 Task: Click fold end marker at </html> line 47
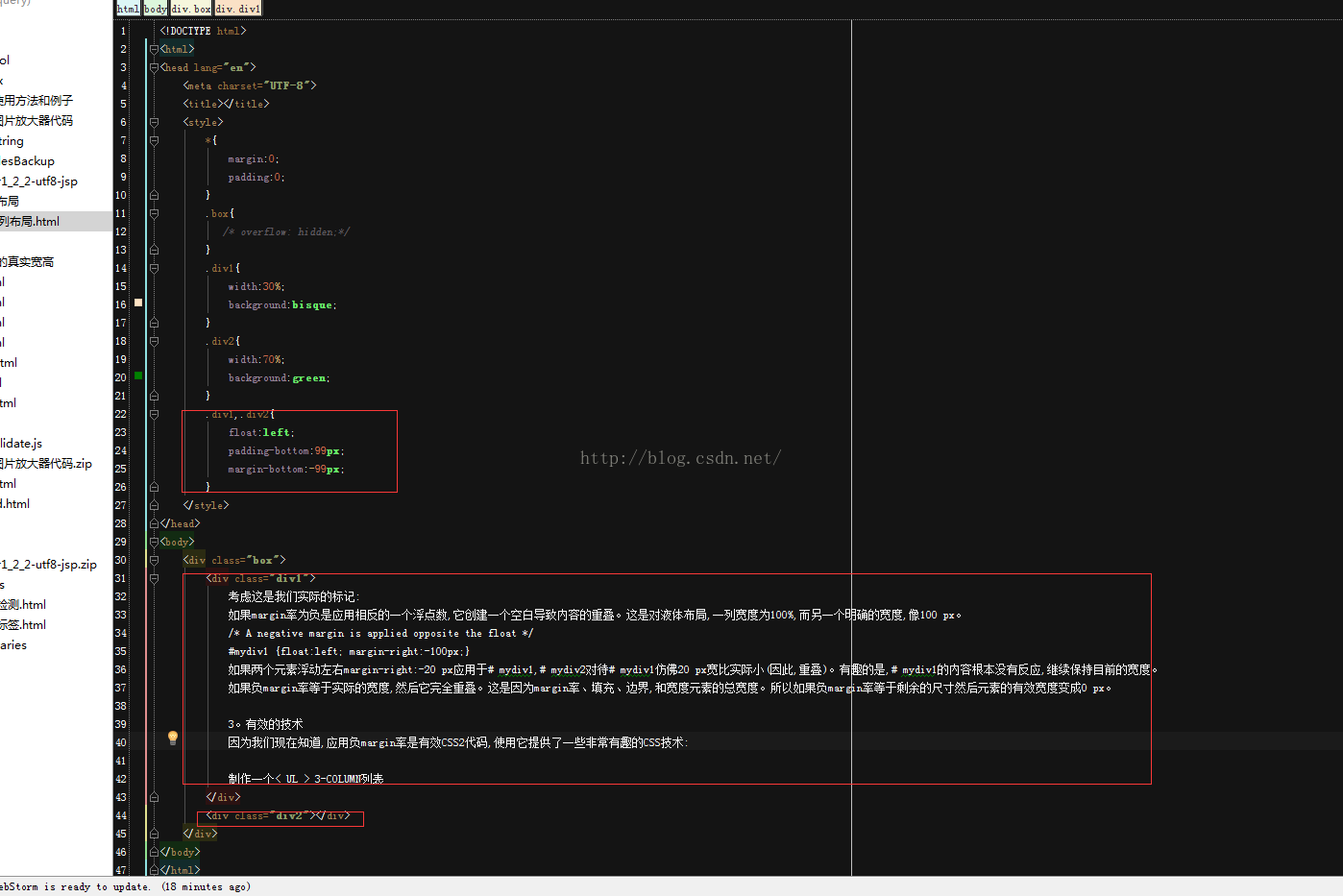click(x=154, y=870)
